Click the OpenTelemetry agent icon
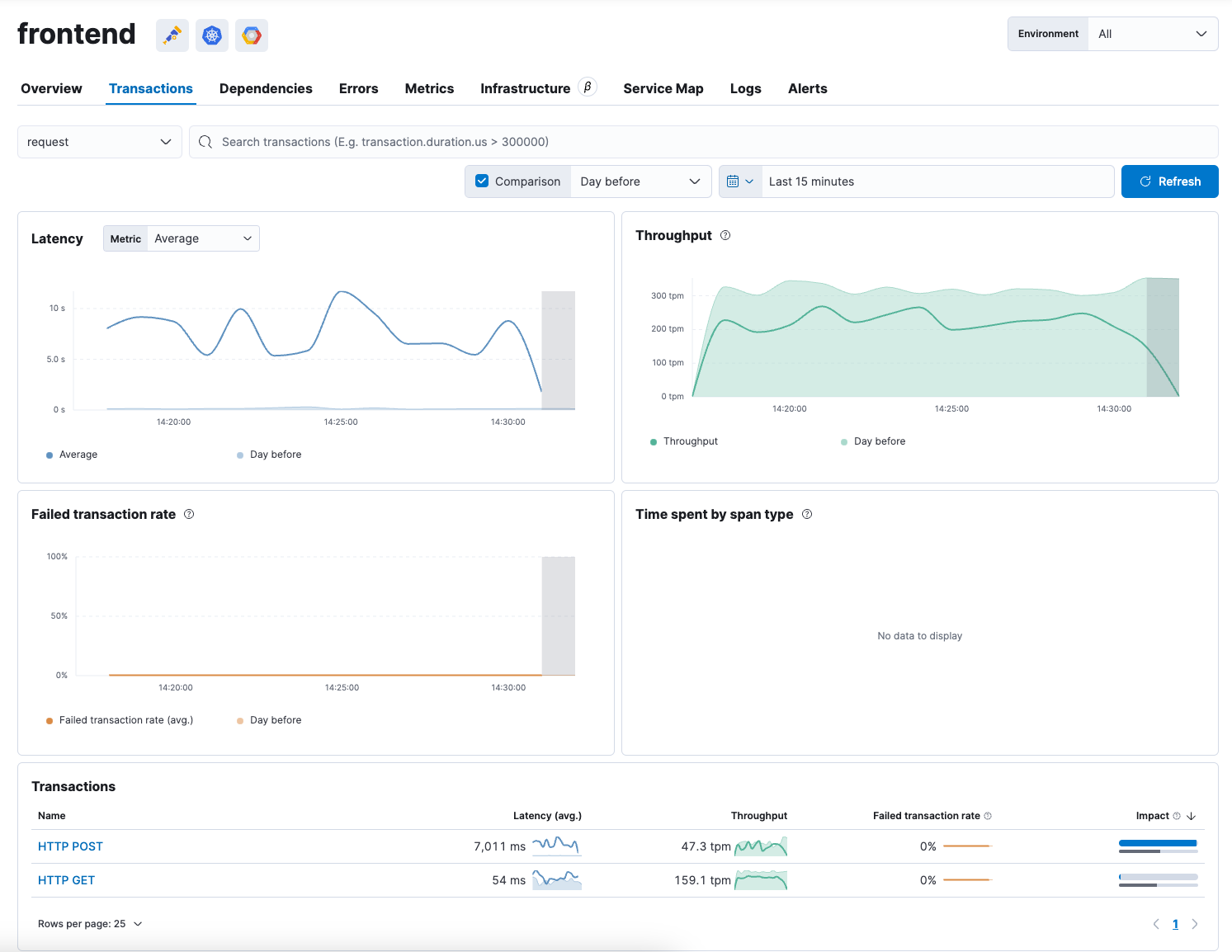Viewport: 1232px width, 952px height. pyautogui.click(x=172, y=35)
